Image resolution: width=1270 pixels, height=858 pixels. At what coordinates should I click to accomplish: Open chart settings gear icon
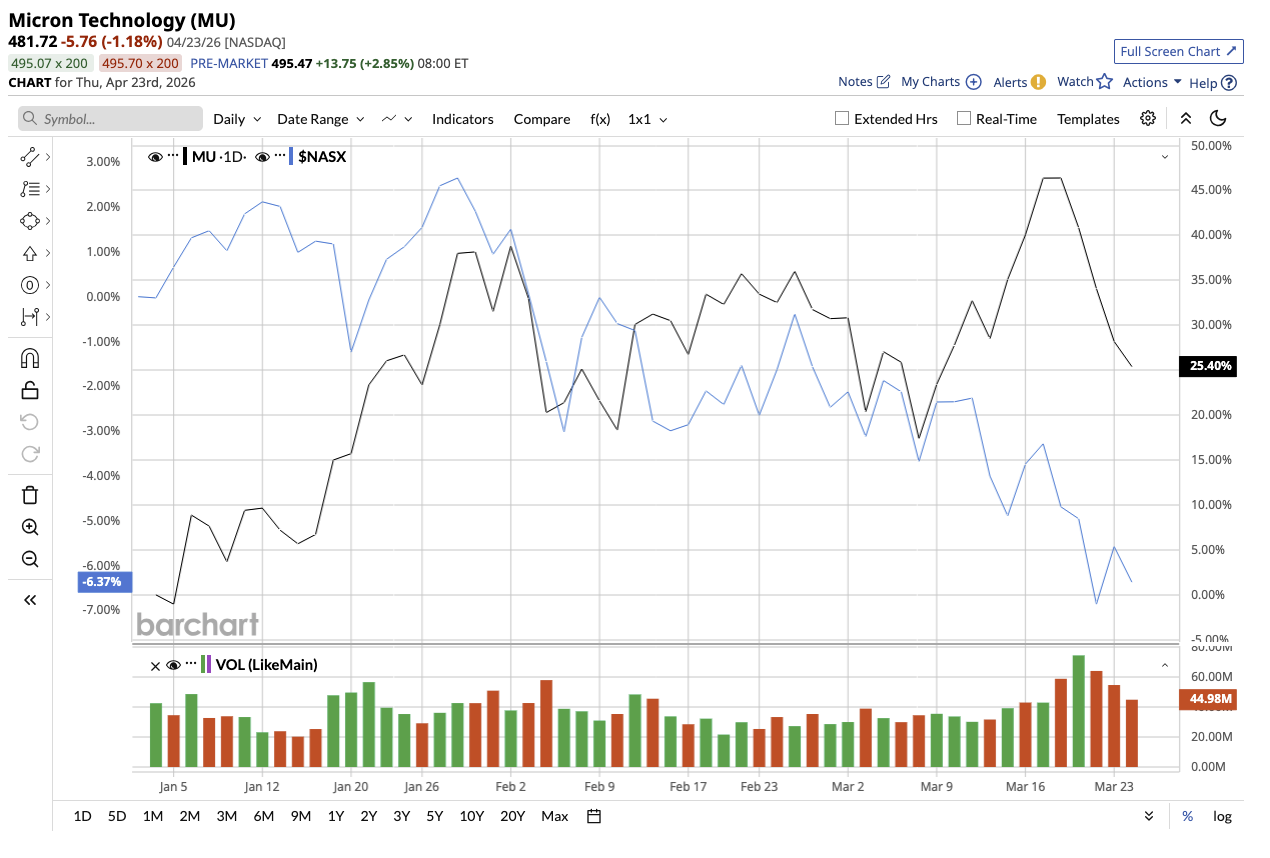click(x=1148, y=118)
